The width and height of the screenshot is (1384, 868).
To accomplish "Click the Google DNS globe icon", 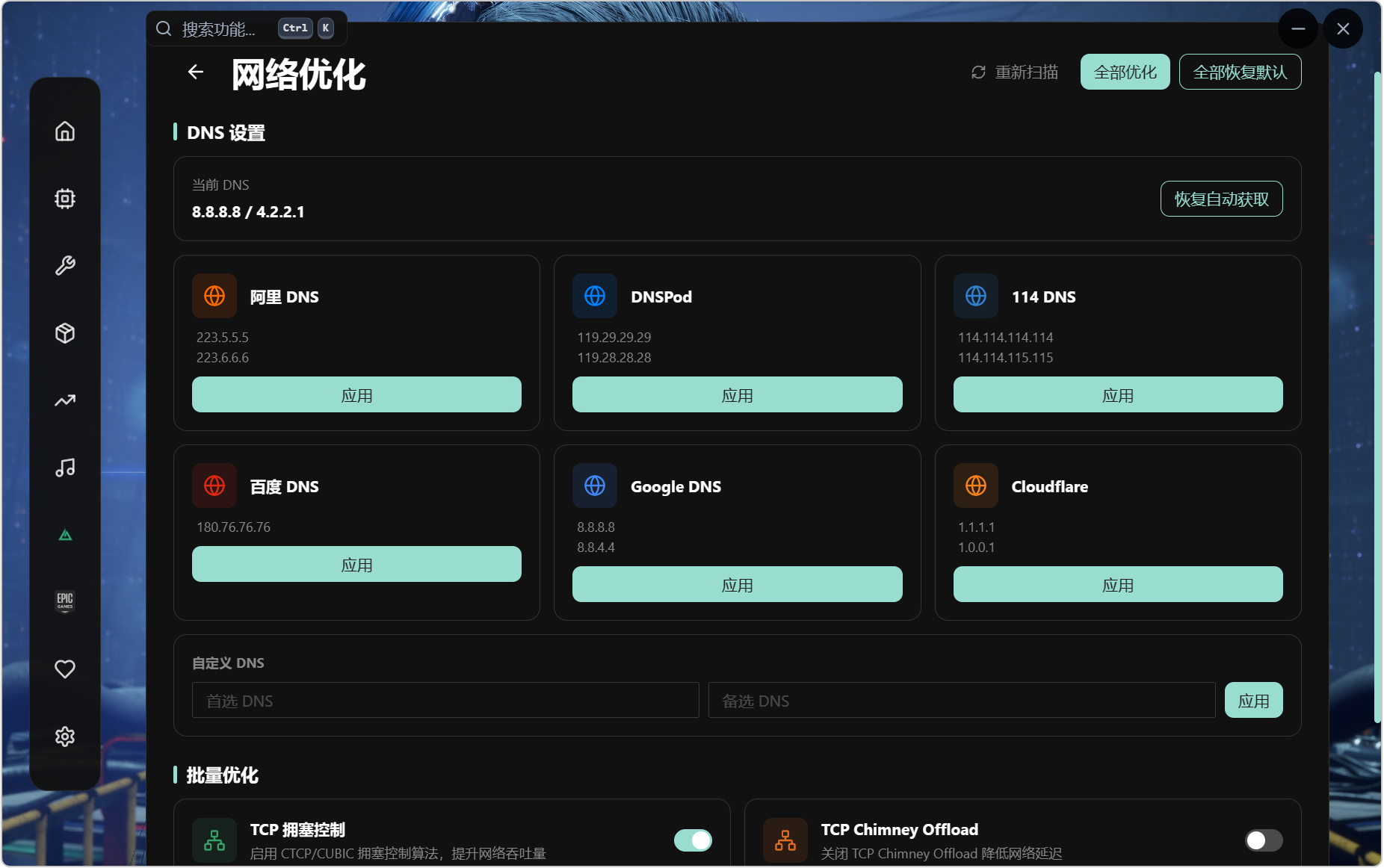I will (x=595, y=486).
